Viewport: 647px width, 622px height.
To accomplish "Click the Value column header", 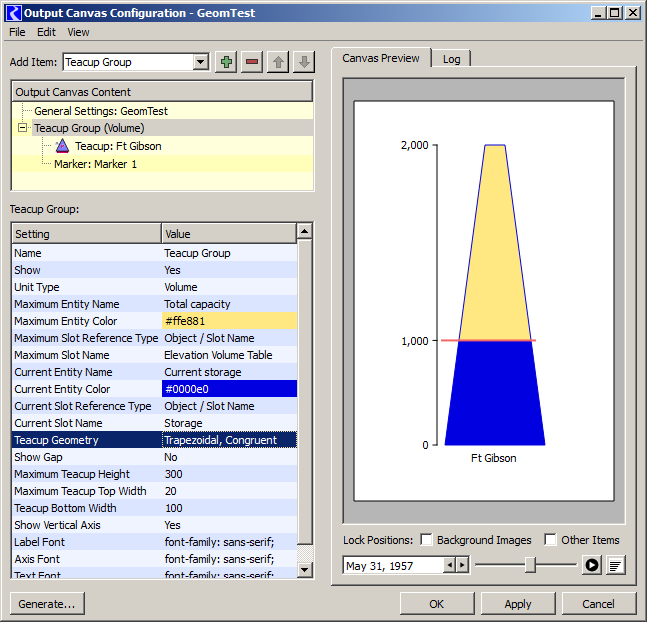I will pos(229,234).
